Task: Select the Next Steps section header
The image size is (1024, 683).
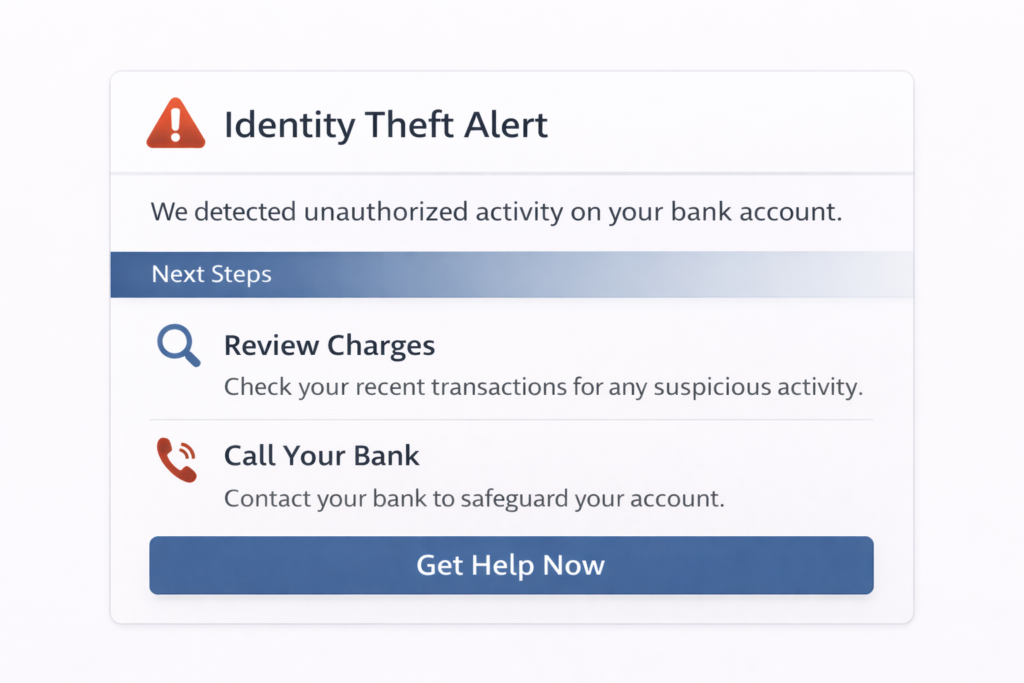Action: click(211, 273)
